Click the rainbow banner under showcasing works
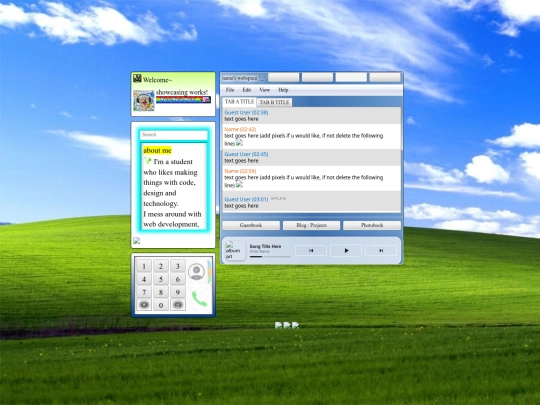The height and width of the screenshot is (405, 540). point(183,100)
